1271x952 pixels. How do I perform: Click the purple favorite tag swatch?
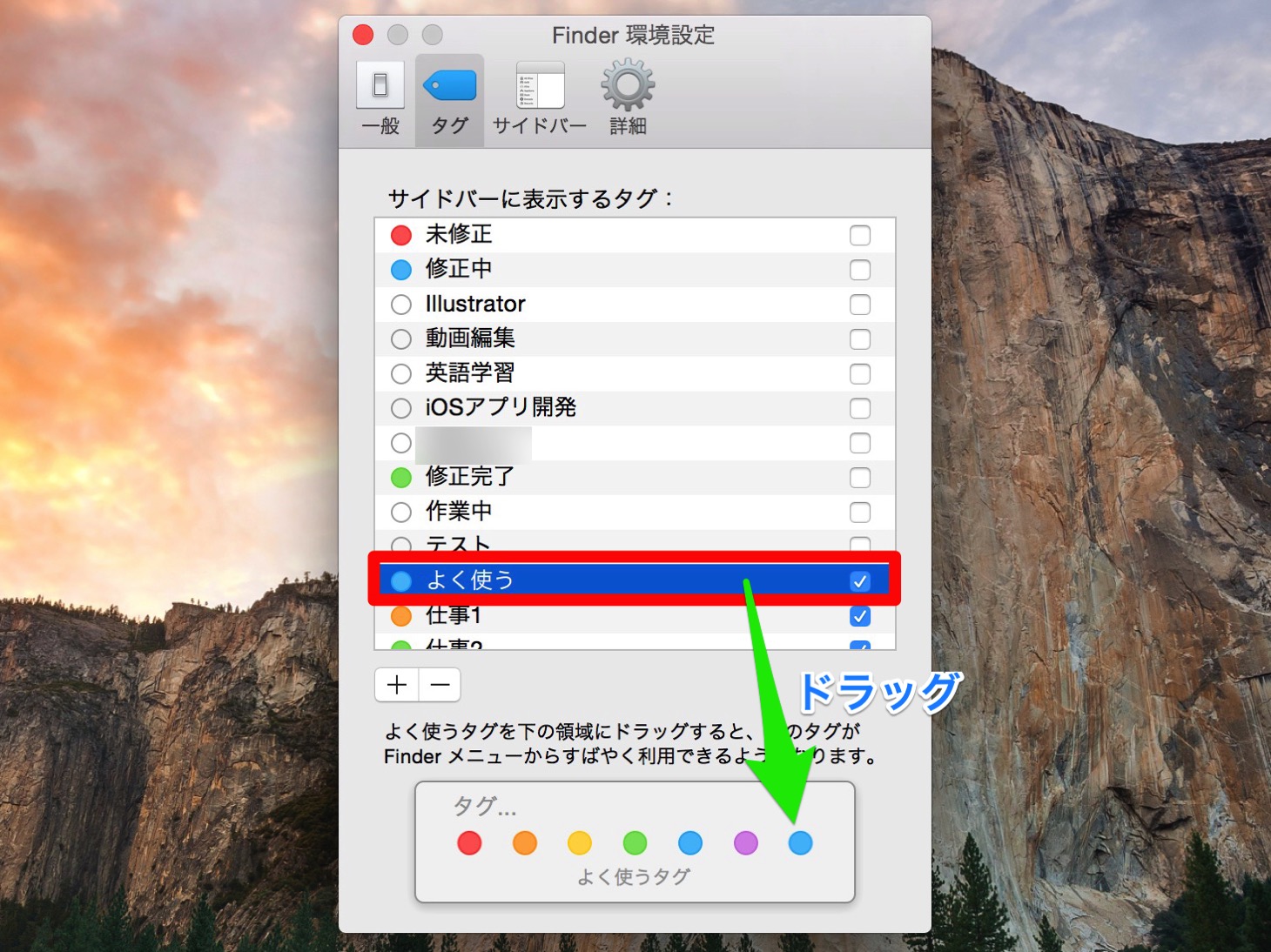746,842
